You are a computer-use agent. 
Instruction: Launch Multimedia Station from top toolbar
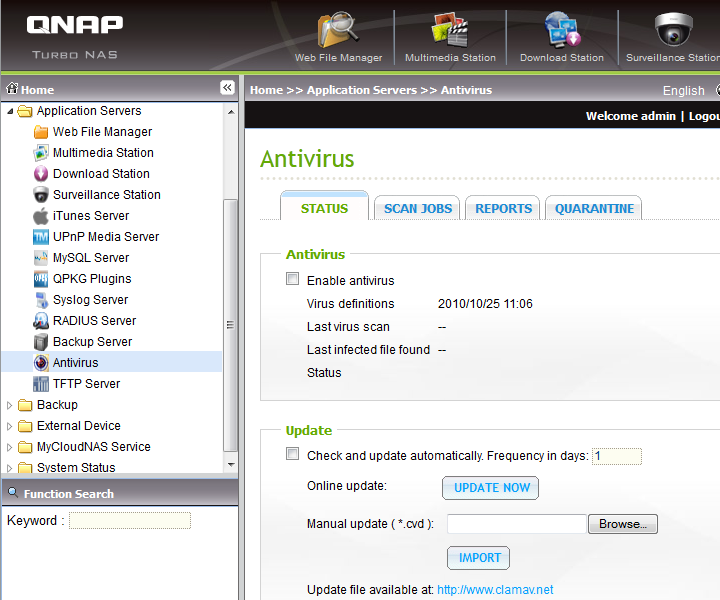click(x=450, y=32)
